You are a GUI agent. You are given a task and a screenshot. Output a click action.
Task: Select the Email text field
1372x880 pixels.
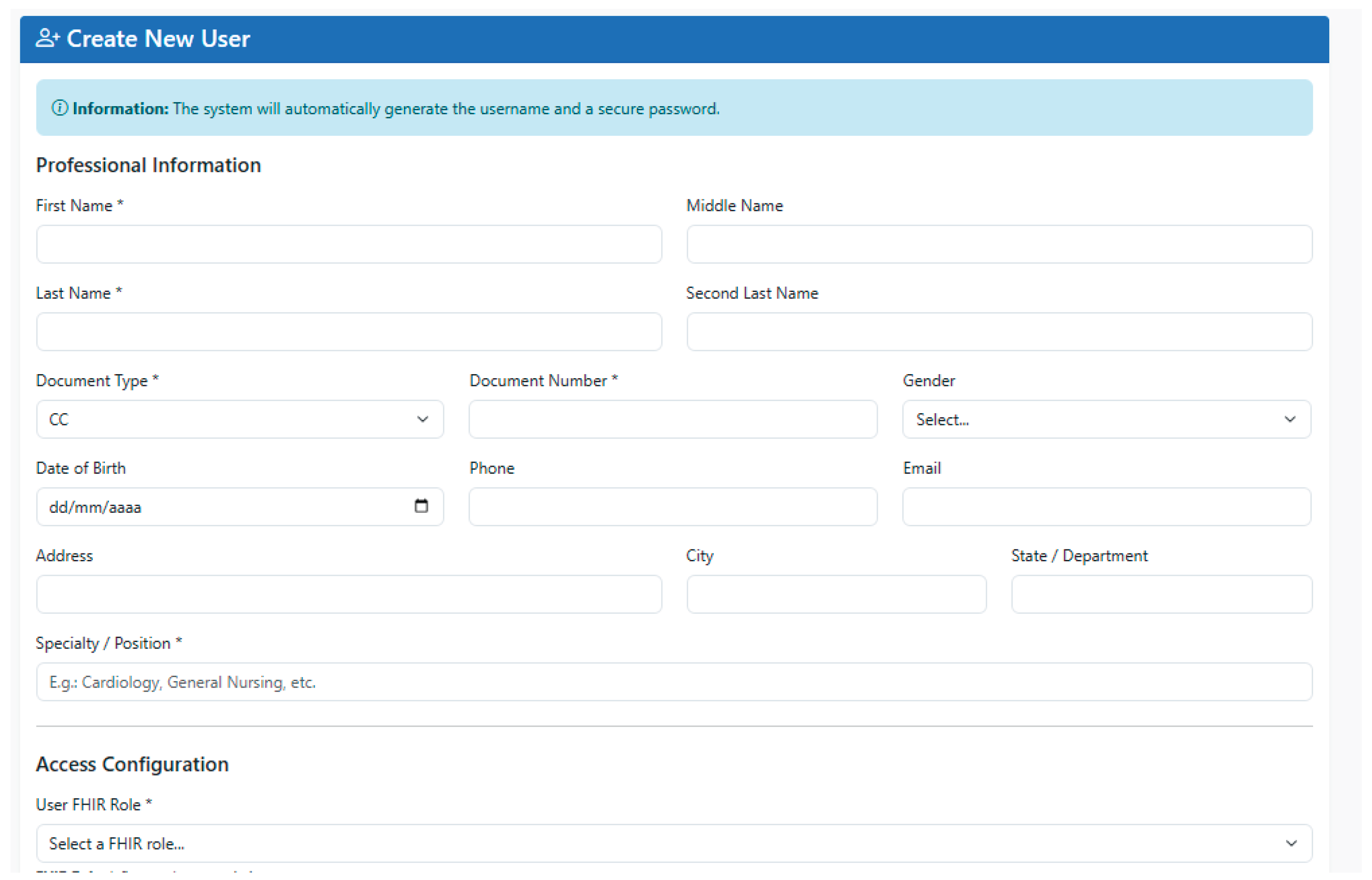tap(1106, 507)
